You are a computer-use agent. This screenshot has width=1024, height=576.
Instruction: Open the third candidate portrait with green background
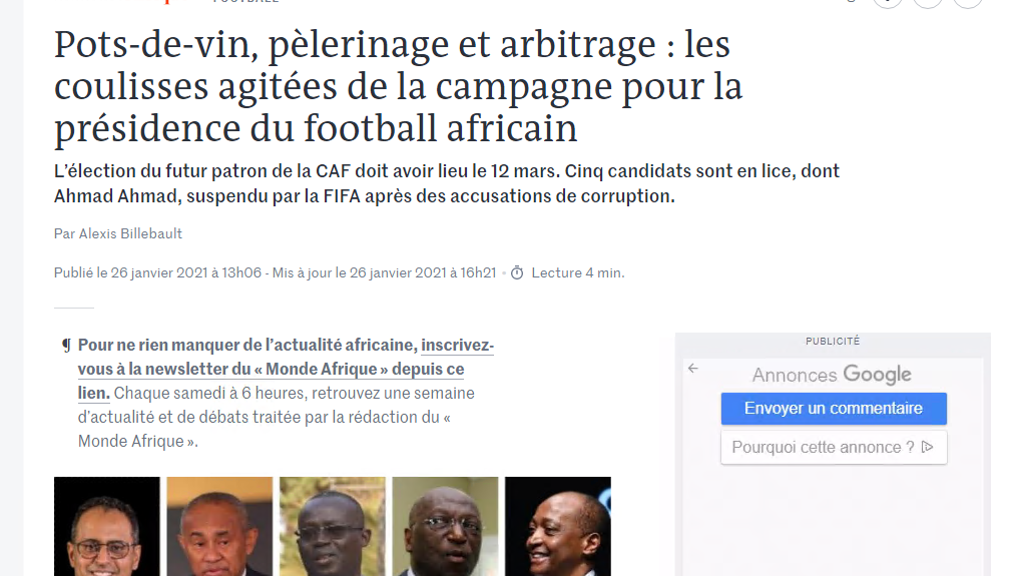332,526
